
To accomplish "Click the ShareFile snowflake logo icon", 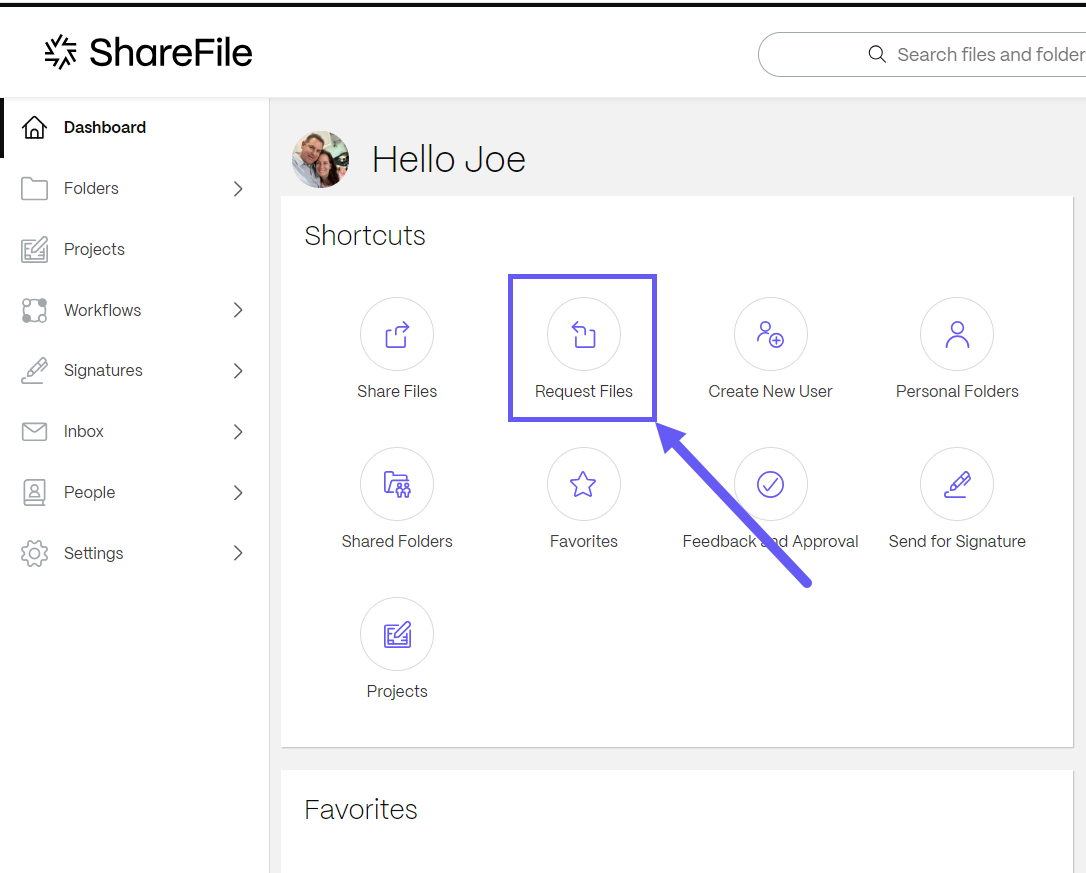I will (x=60, y=52).
